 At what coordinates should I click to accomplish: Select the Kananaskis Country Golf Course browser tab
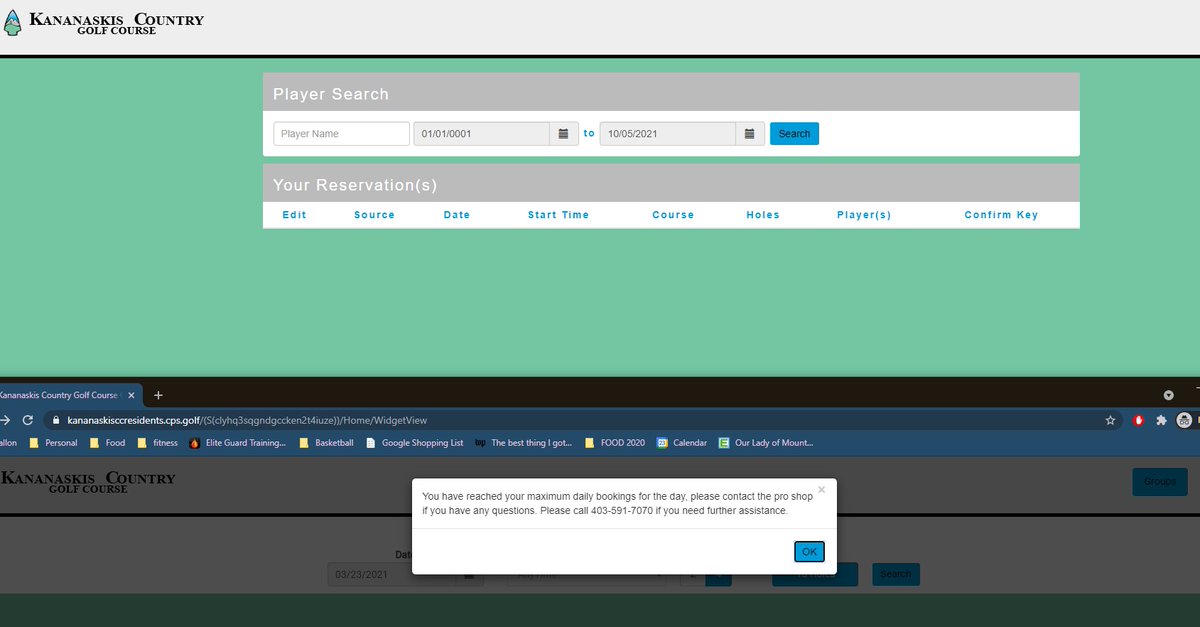click(x=60, y=395)
